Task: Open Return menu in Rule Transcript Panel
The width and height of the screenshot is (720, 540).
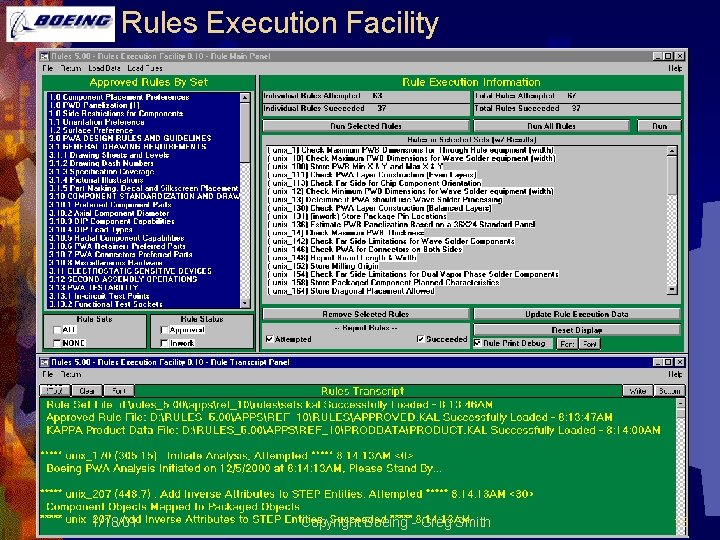Action: [71, 374]
